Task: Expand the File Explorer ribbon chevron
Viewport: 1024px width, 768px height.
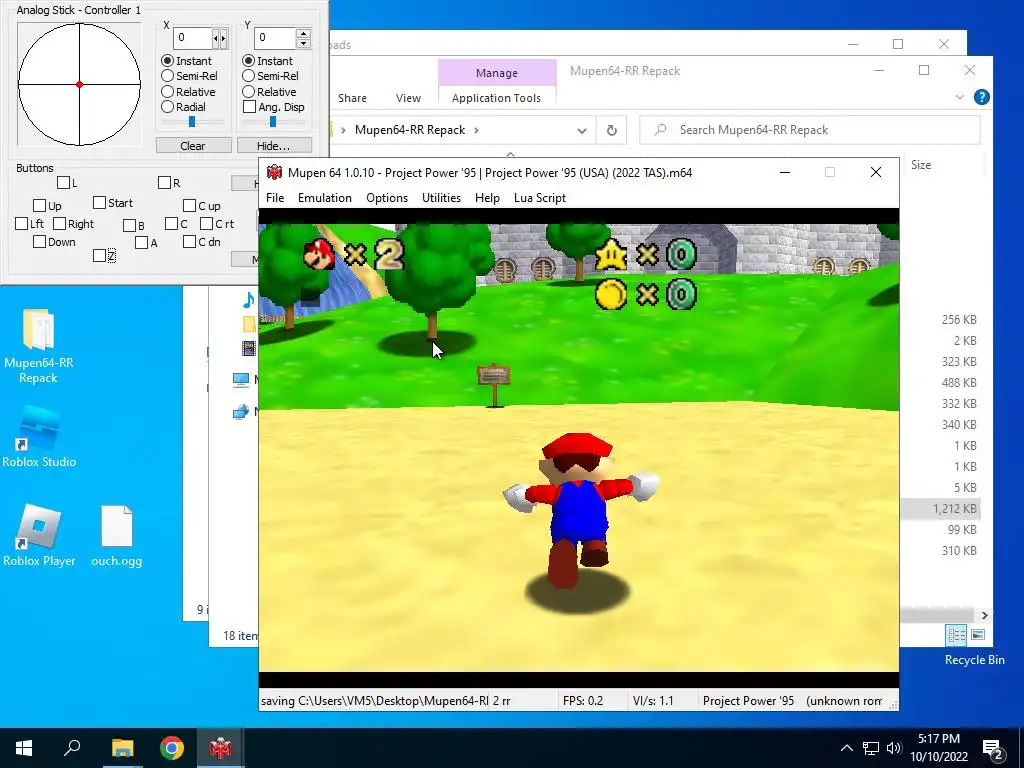Action: 959,97
